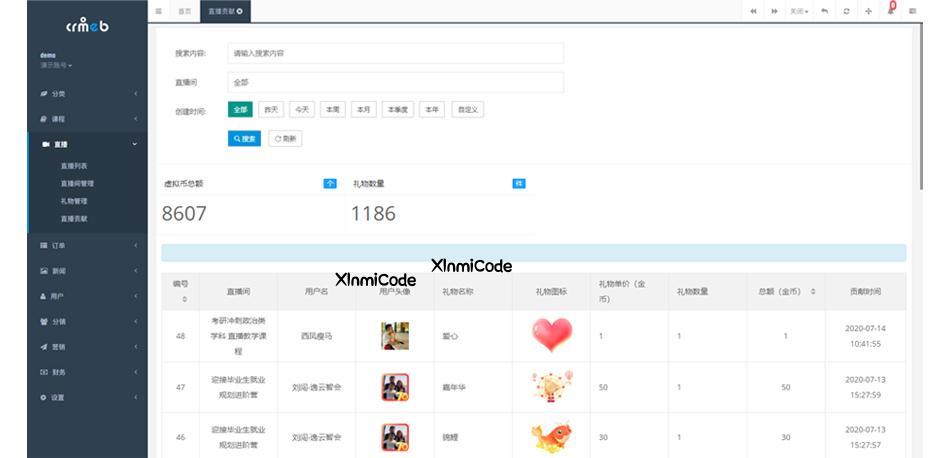Sort the table by the 编号 column arrows
Screen dimensions: 950x458
[184, 299]
